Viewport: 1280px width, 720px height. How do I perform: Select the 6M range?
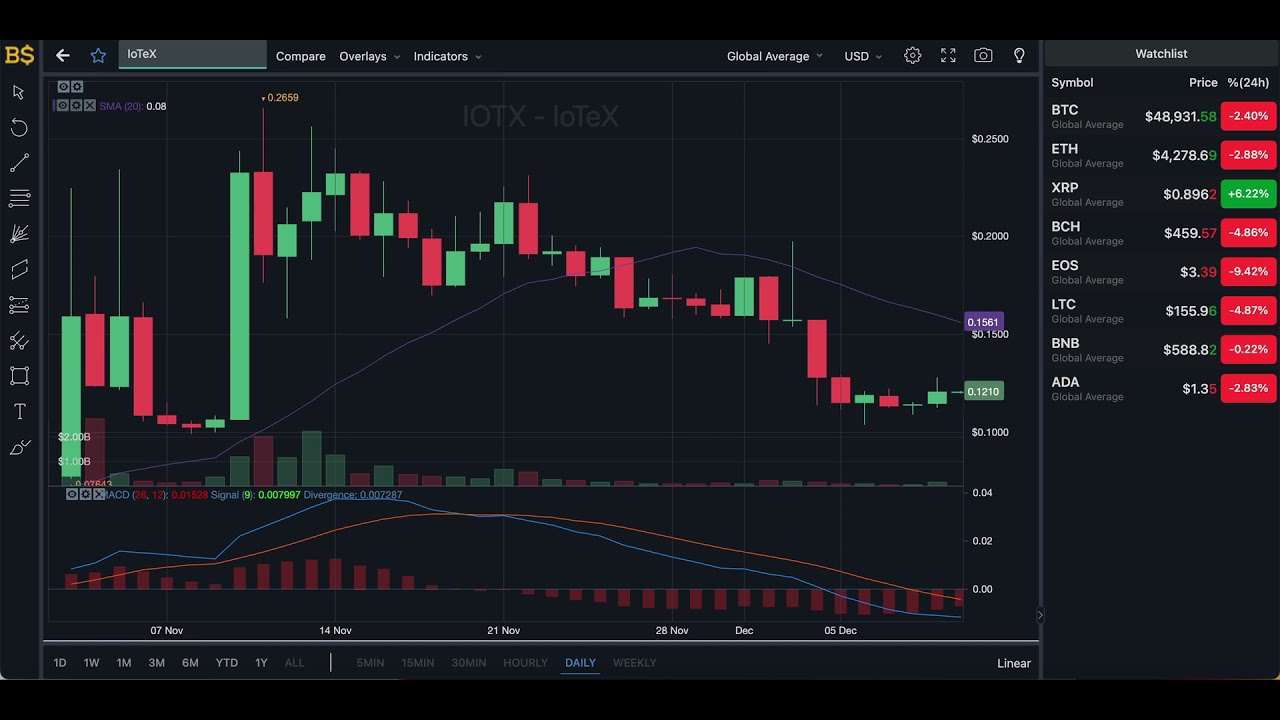(x=190, y=663)
